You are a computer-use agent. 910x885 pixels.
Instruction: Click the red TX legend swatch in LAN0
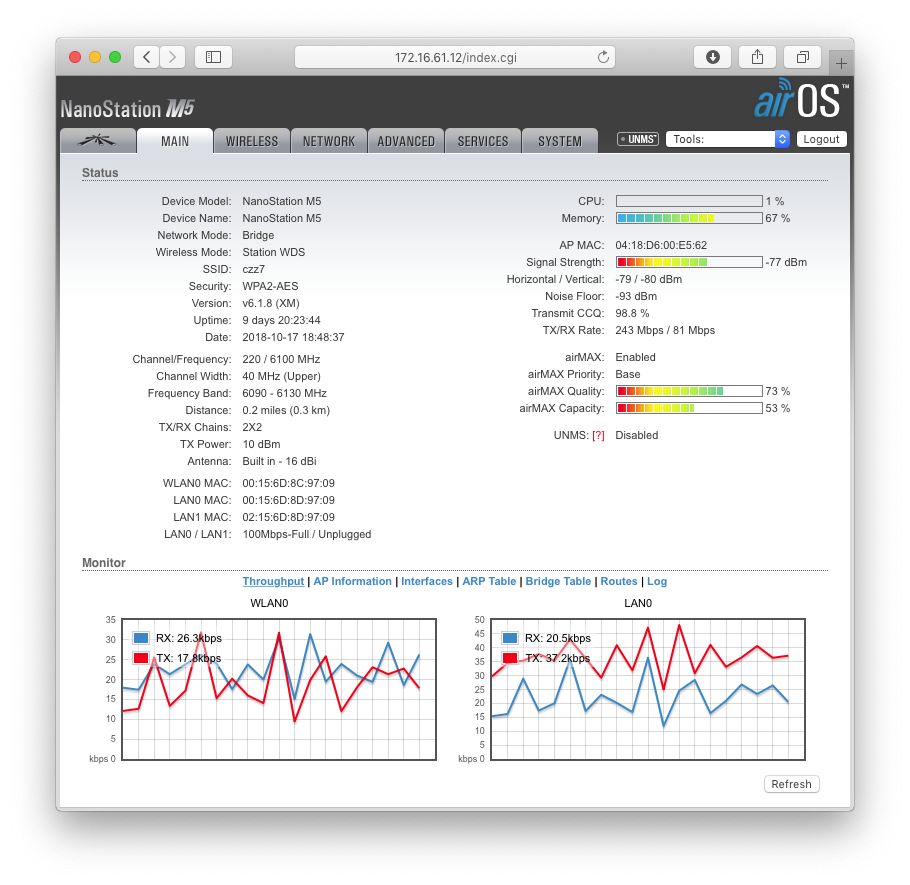(x=510, y=658)
